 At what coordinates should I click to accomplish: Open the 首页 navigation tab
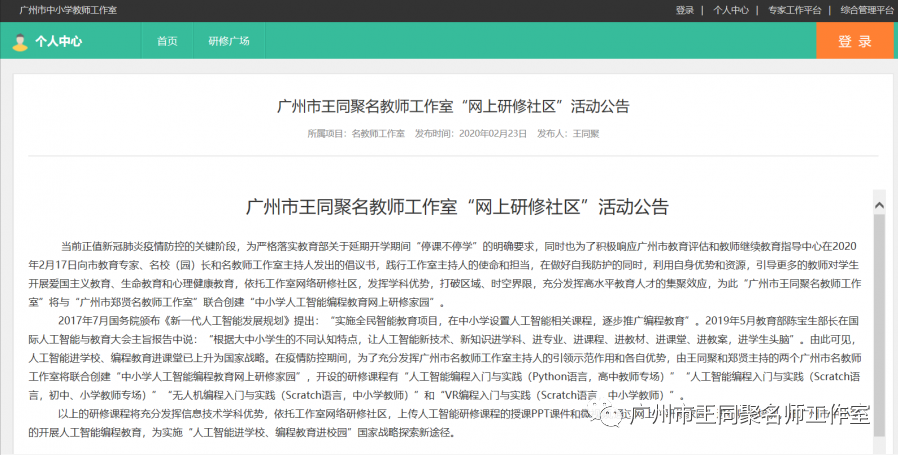tap(167, 42)
